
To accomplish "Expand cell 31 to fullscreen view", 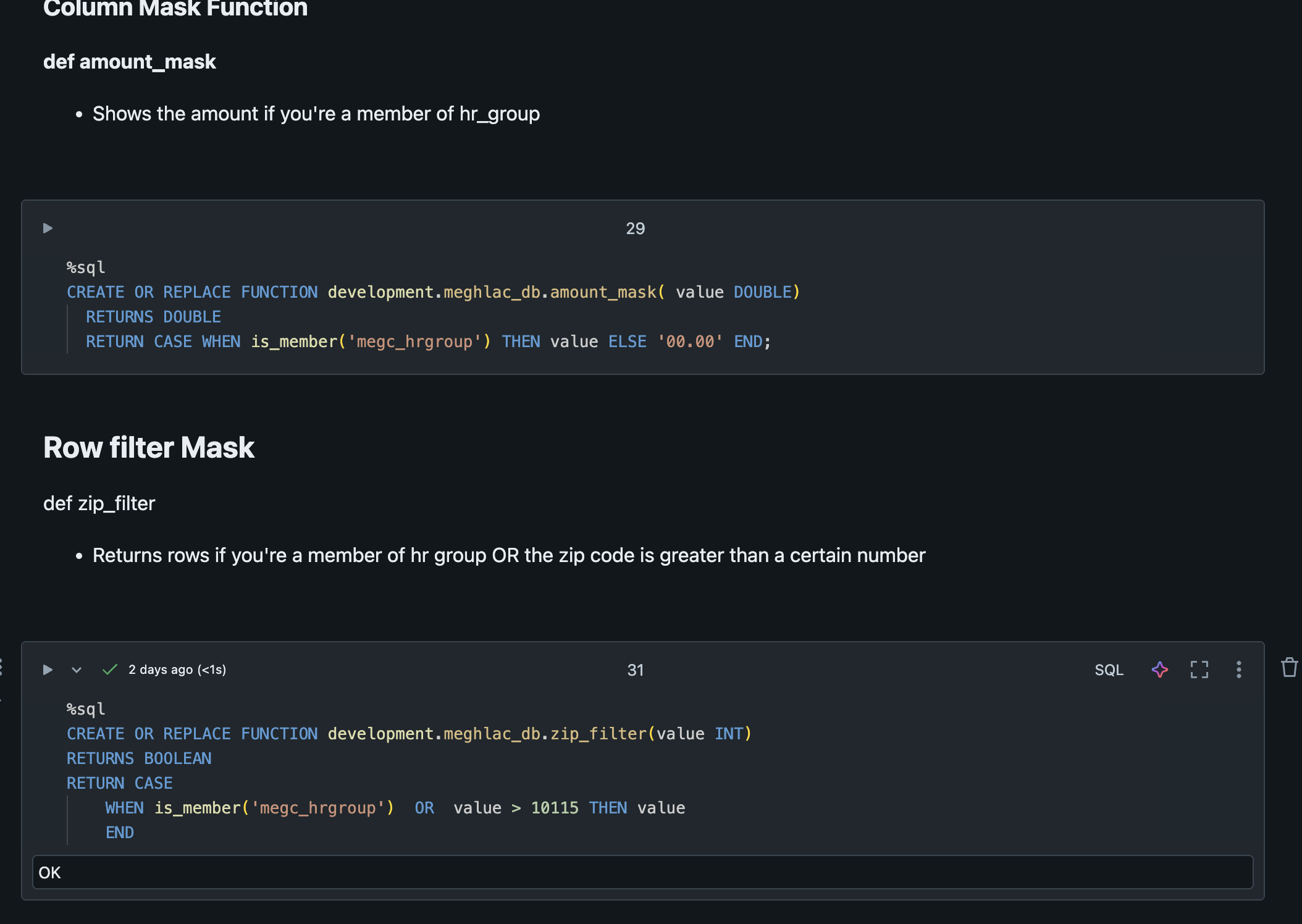I will tap(1199, 670).
